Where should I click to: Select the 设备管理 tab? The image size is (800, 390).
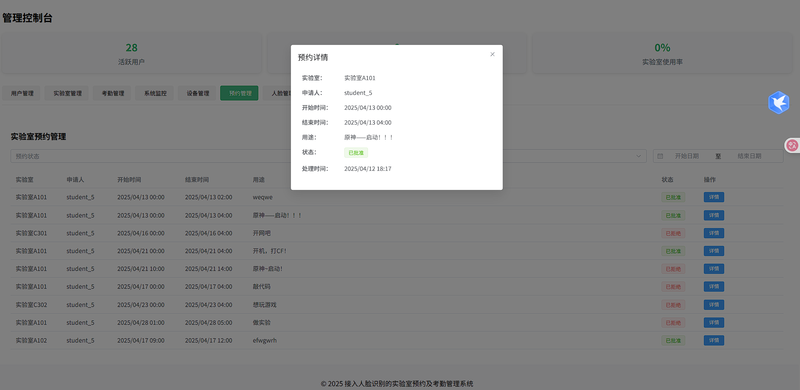click(197, 93)
